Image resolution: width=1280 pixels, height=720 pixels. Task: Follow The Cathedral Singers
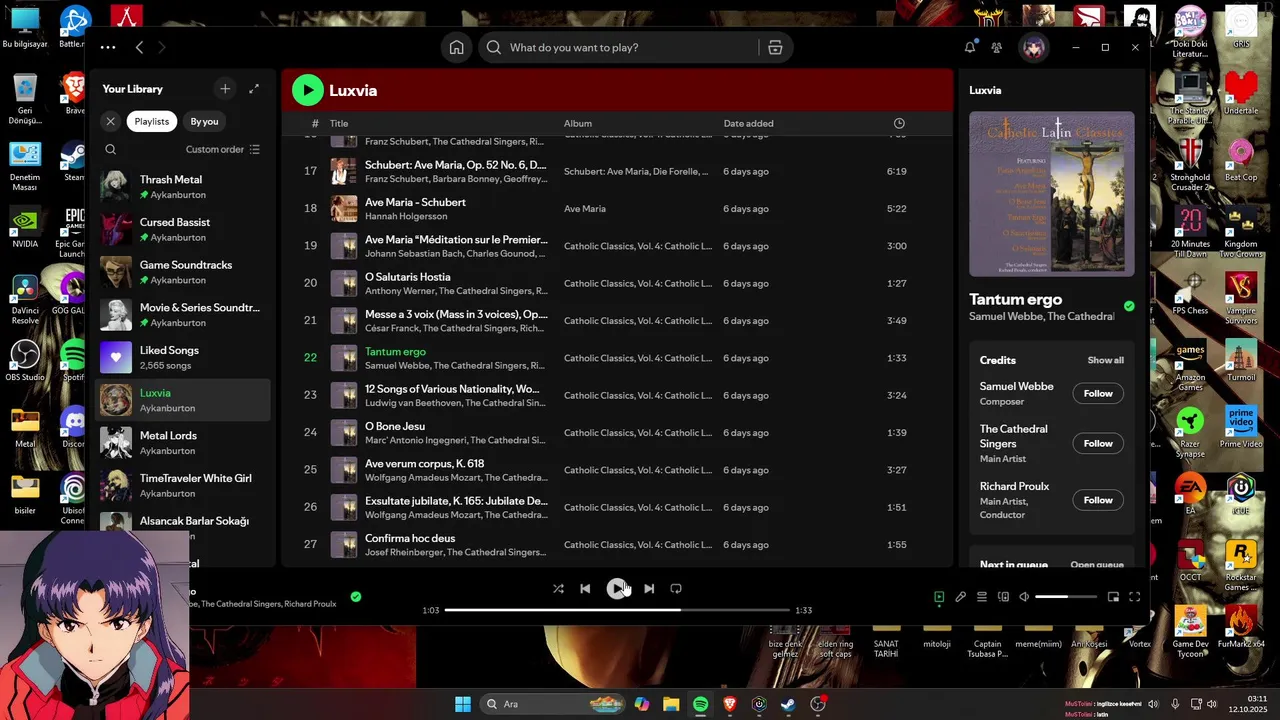(x=1098, y=444)
